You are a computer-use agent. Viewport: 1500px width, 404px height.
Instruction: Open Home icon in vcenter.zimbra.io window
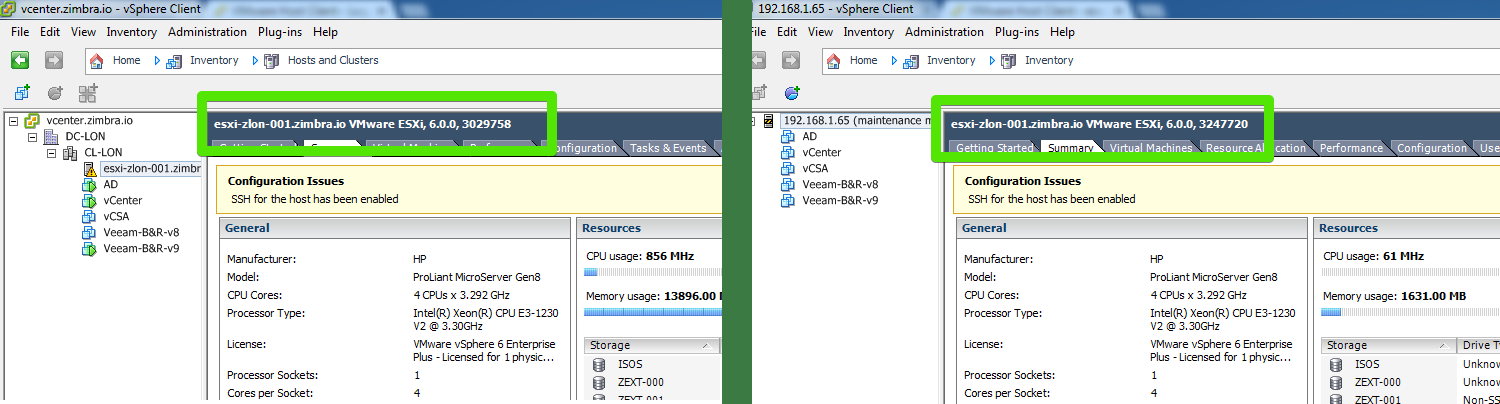[x=96, y=60]
